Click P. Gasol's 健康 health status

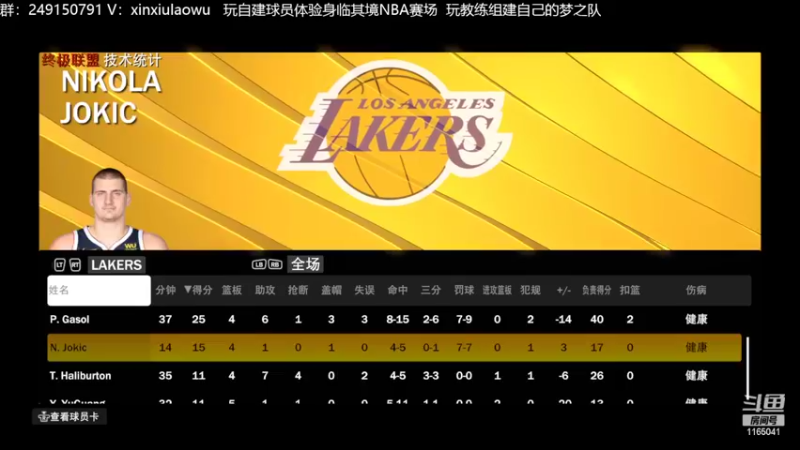(696, 319)
